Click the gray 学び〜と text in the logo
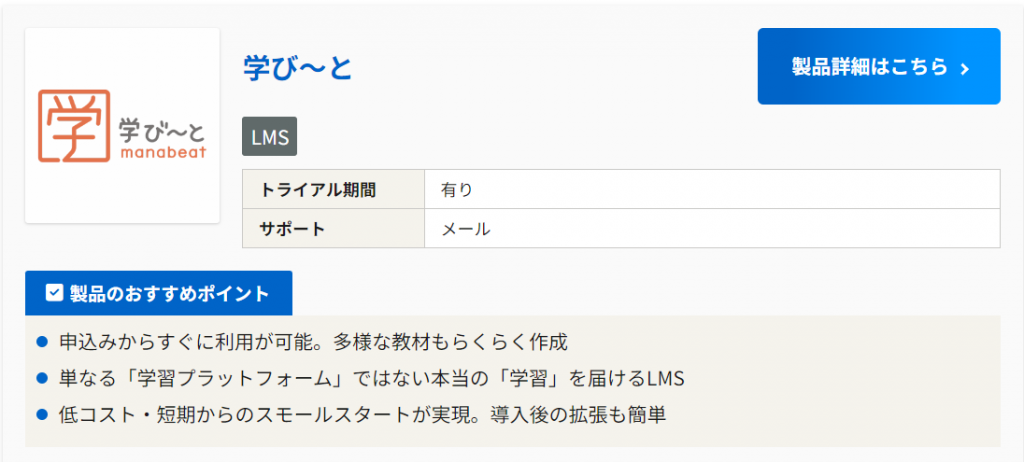This screenshot has width=1024, height=462. (x=162, y=128)
